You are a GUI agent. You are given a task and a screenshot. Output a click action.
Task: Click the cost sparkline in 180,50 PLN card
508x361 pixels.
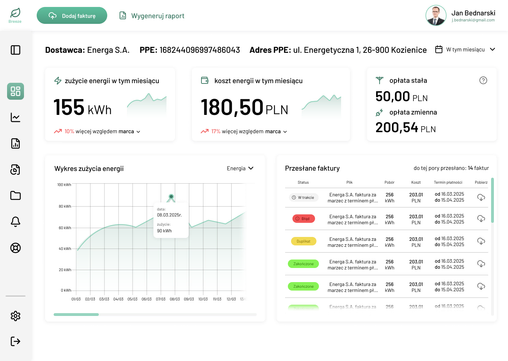(x=321, y=106)
